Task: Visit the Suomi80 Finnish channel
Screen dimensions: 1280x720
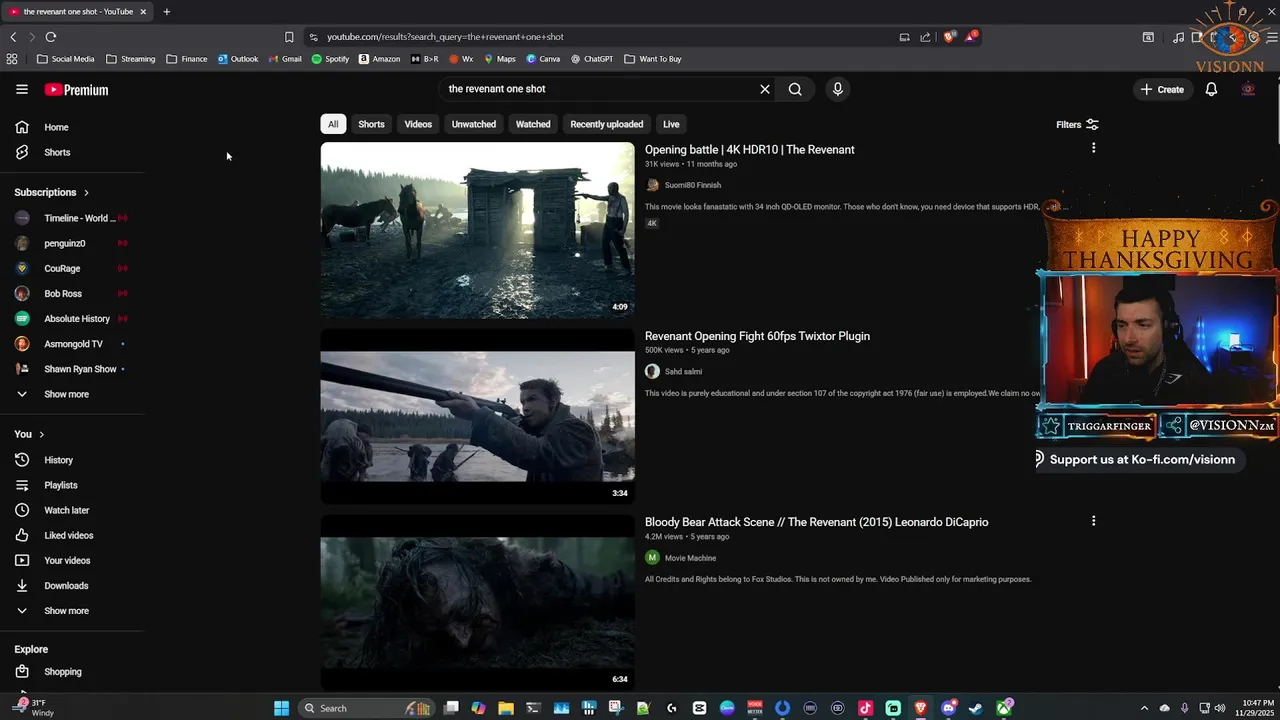Action: (692, 185)
